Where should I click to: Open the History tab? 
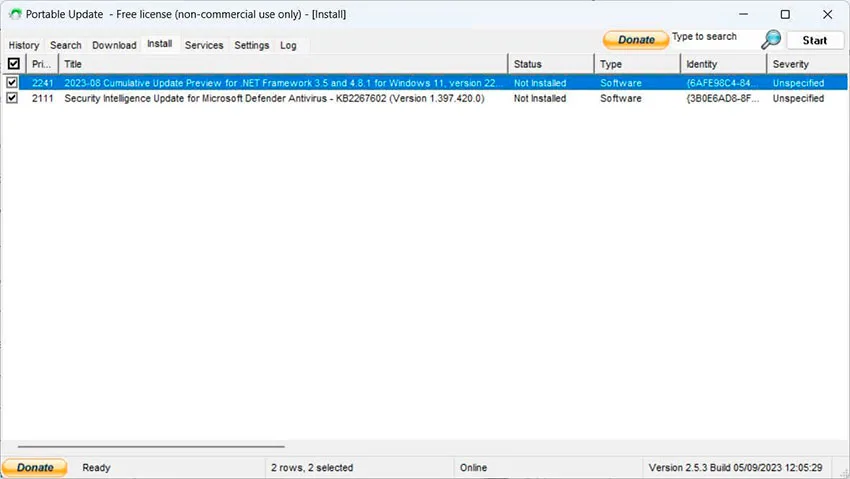[24, 46]
